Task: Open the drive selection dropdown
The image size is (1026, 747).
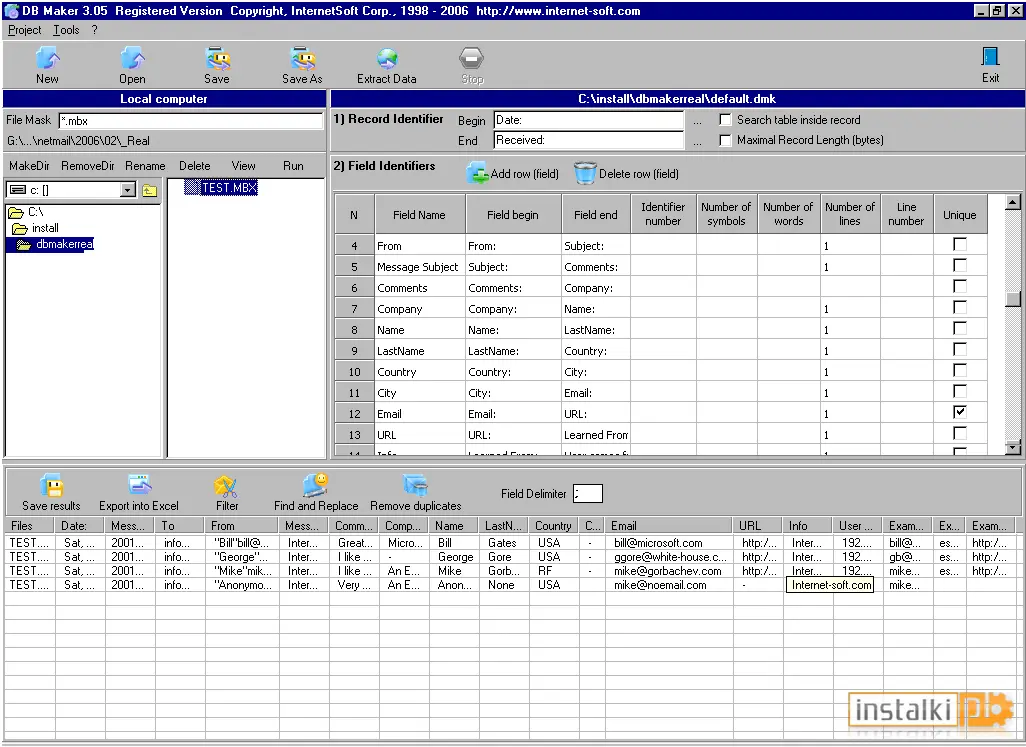Action: point(128,190)
